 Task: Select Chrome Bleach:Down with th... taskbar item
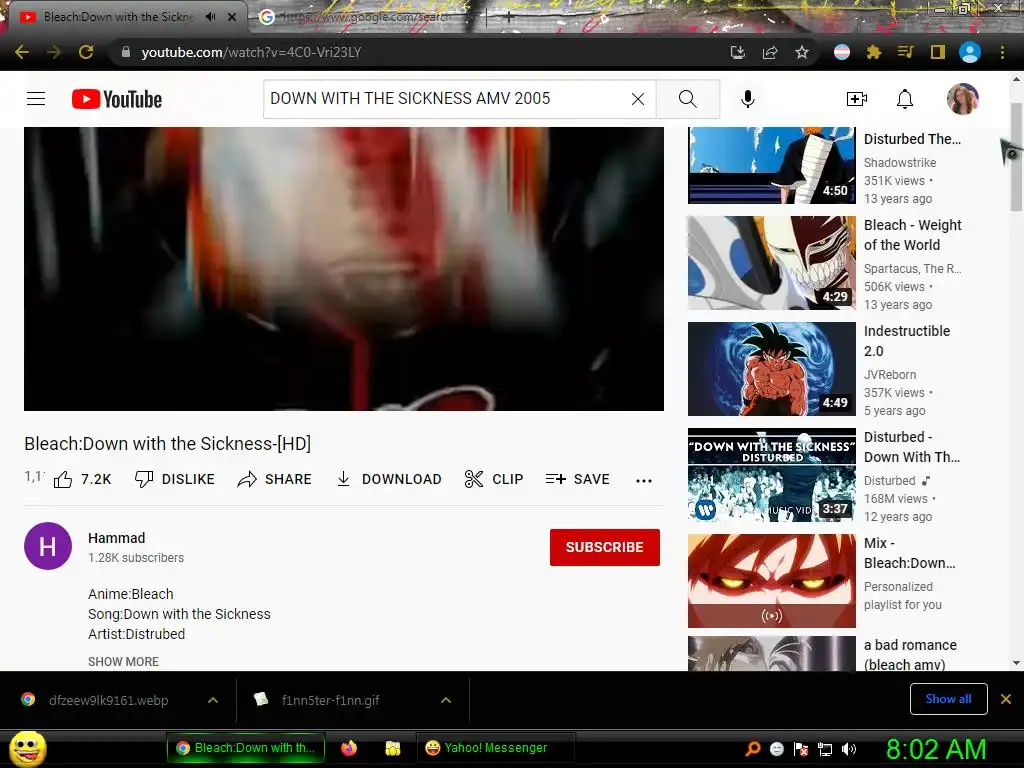click(246, 748)
